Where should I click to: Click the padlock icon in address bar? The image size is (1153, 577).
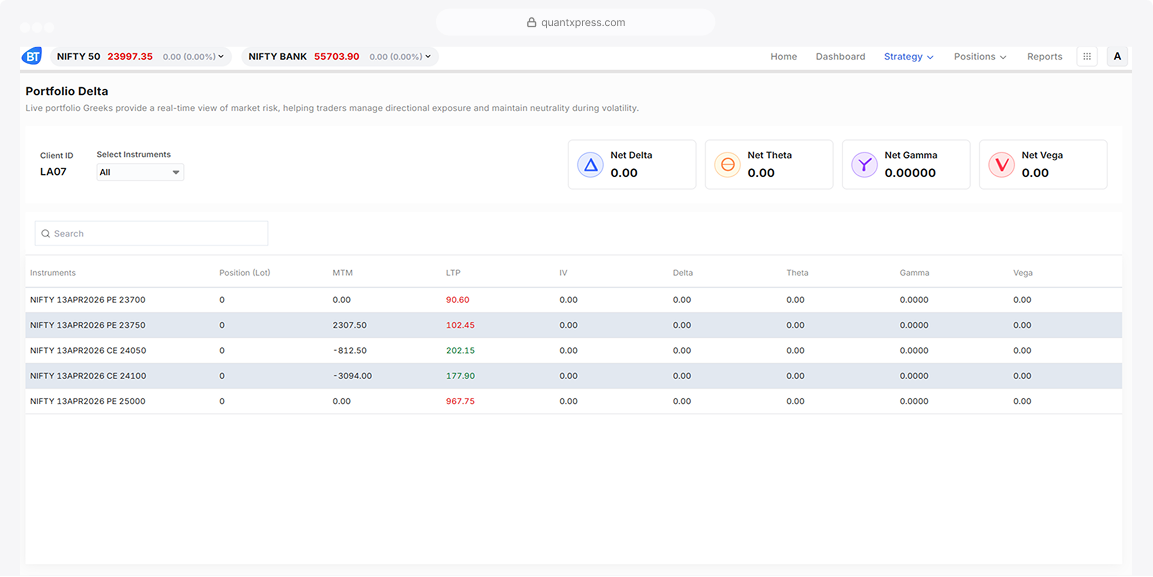(532, 23)
